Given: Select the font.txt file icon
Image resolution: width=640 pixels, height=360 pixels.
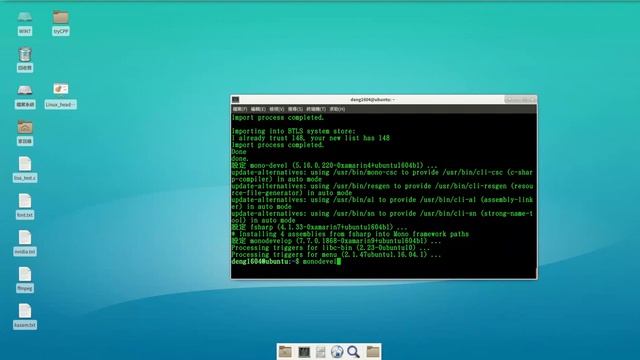Looking at the screenshot, I should coord(25,206).
